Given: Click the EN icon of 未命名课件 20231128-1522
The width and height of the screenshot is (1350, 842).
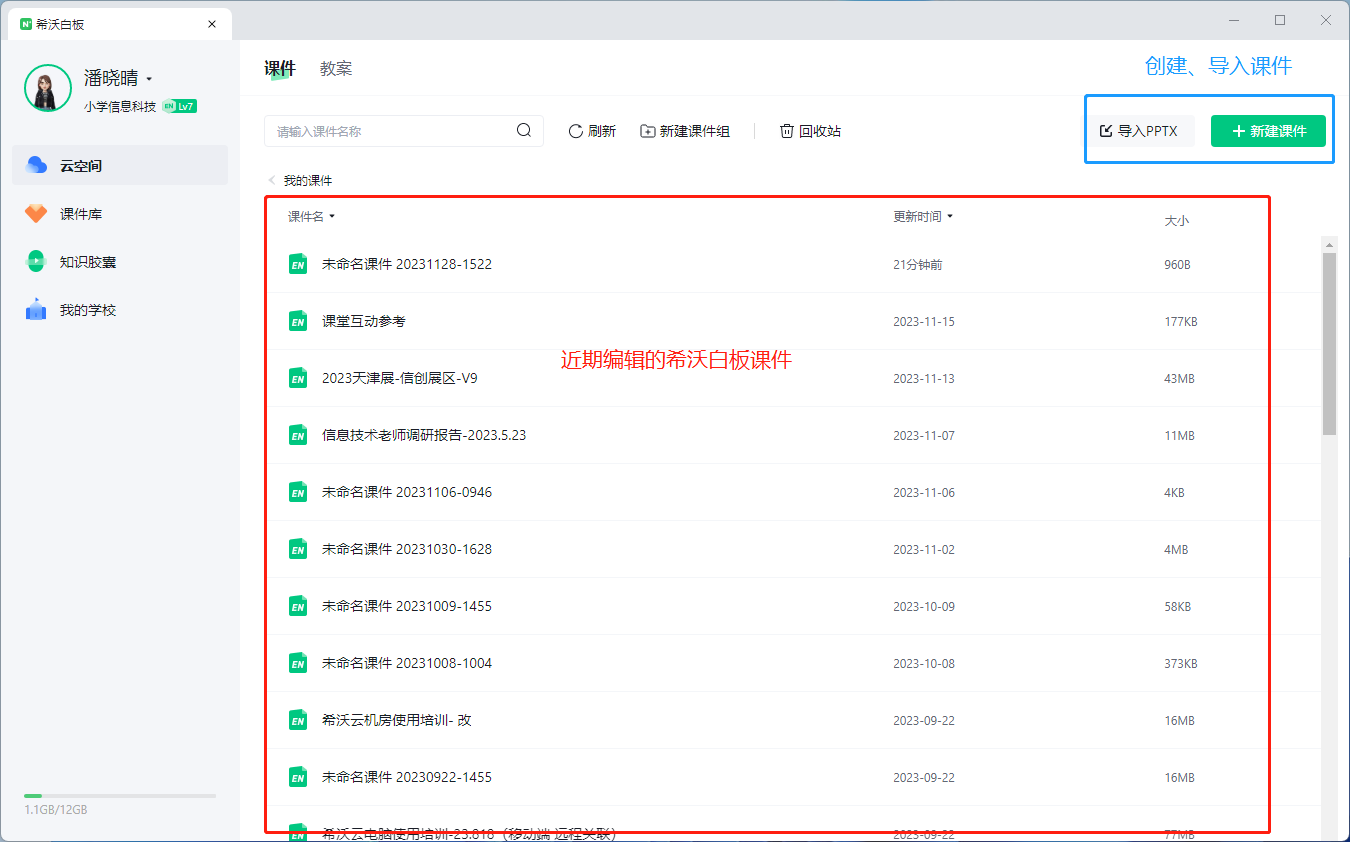Looking at the screenshot, I should [297, 264].
